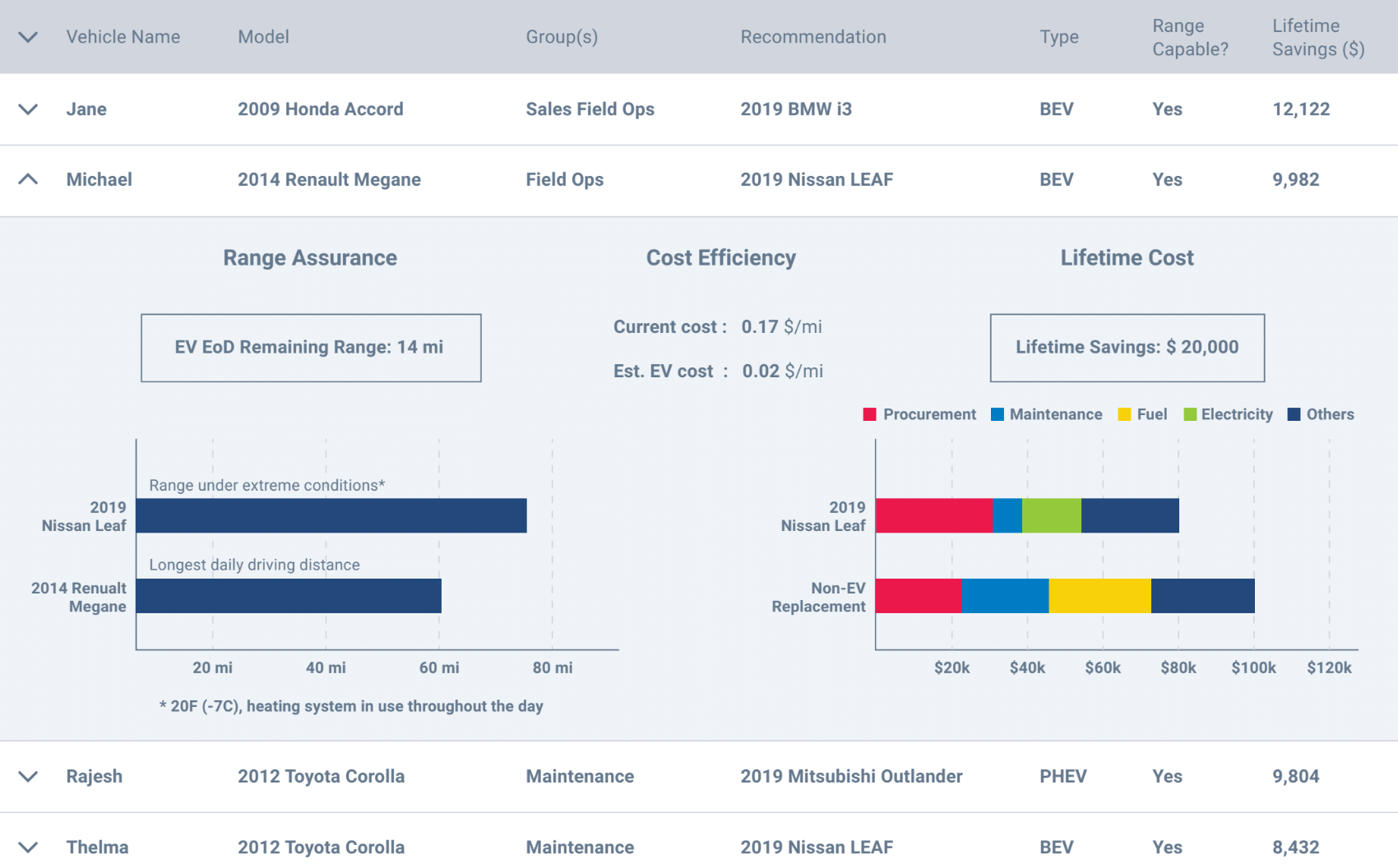Viewport: 1398px width, 868px height.
Task: Click the Lifetime Savings $20,000 box
Action: [x=1127, y=348]
